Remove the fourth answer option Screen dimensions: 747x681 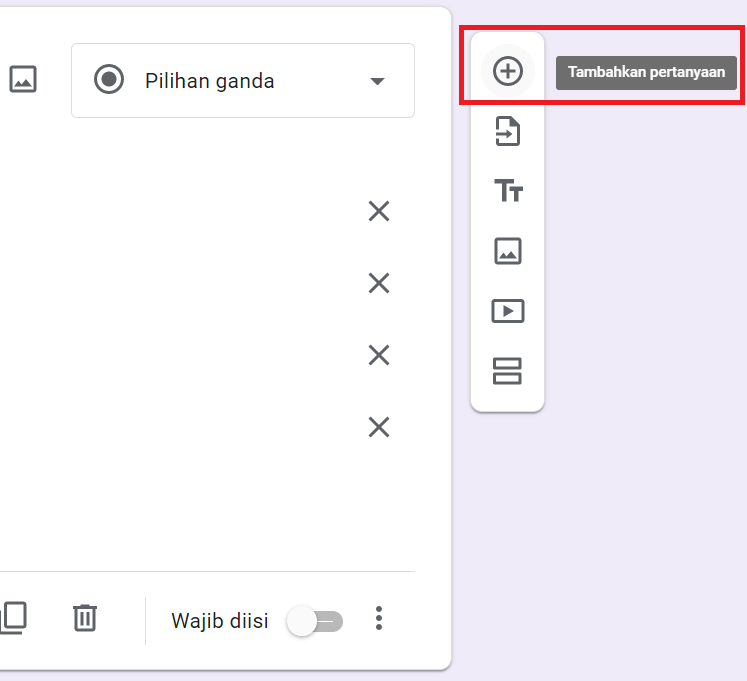379,427
